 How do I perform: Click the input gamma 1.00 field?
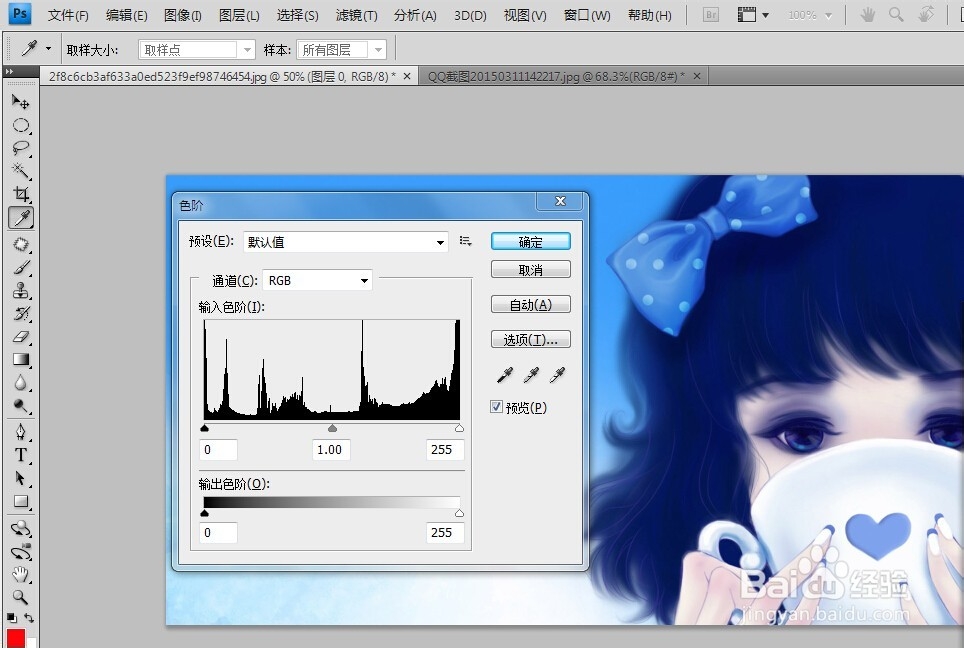tap(331, 449)
